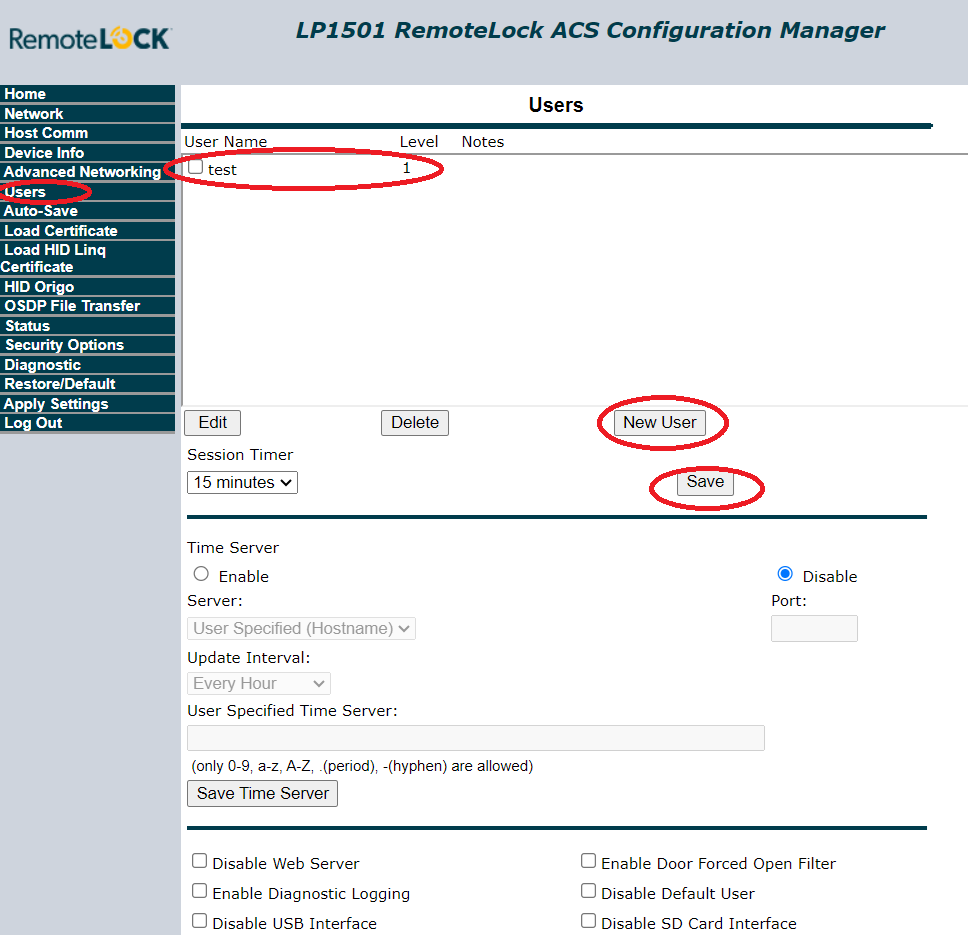Open Security Options page
This screenshot has width=968, height=939.
pos(87,344)
